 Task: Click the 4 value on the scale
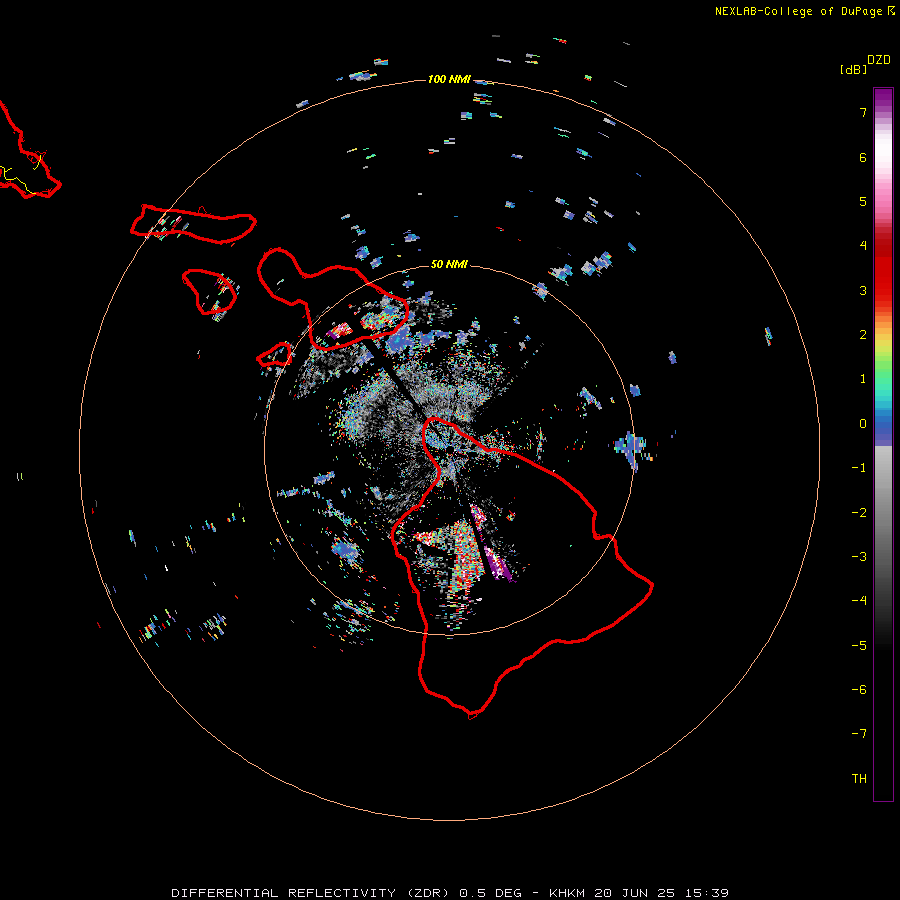click(x=863, y=246)
